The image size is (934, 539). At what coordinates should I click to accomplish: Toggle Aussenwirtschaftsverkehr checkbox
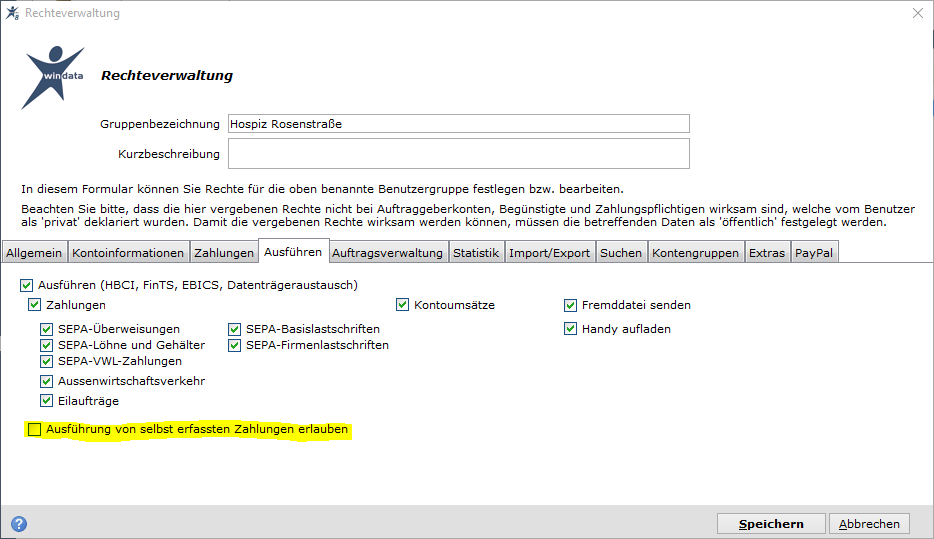[46, 381]
